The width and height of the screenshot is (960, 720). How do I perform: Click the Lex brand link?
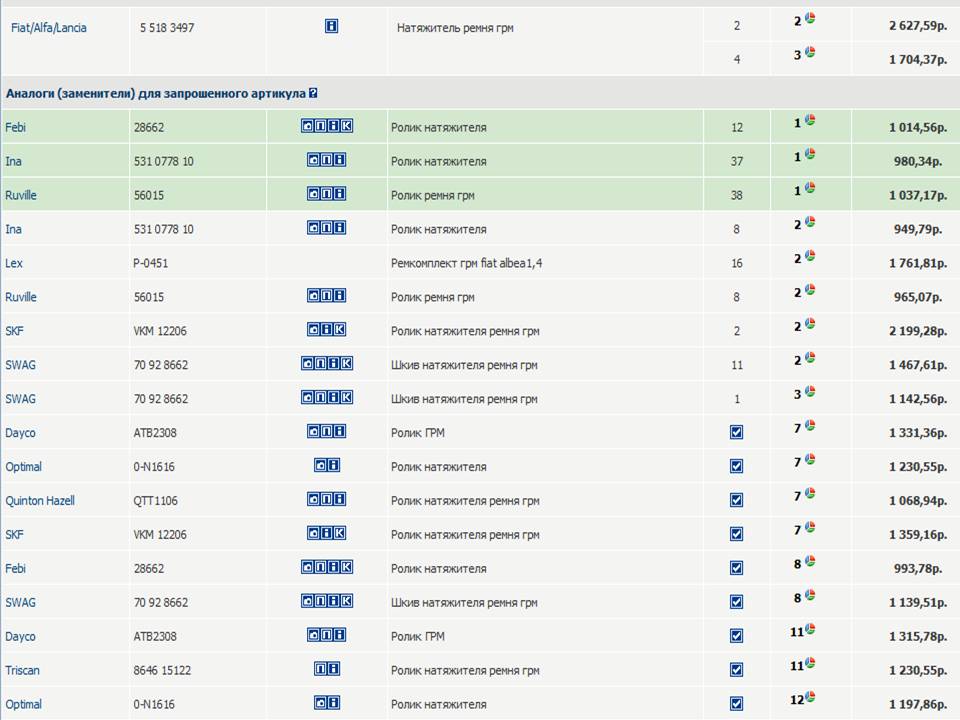(14, 263)
